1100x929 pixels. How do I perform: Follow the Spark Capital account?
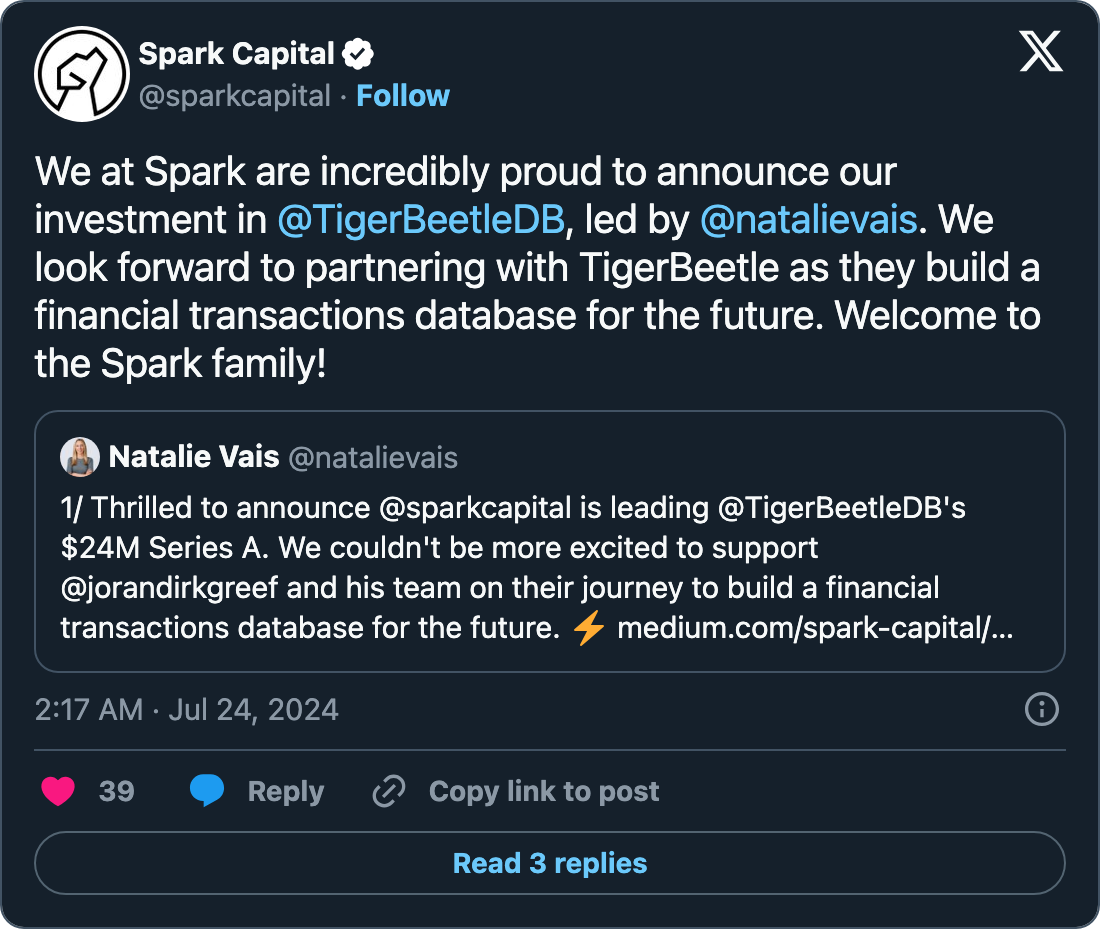(403, 96)
